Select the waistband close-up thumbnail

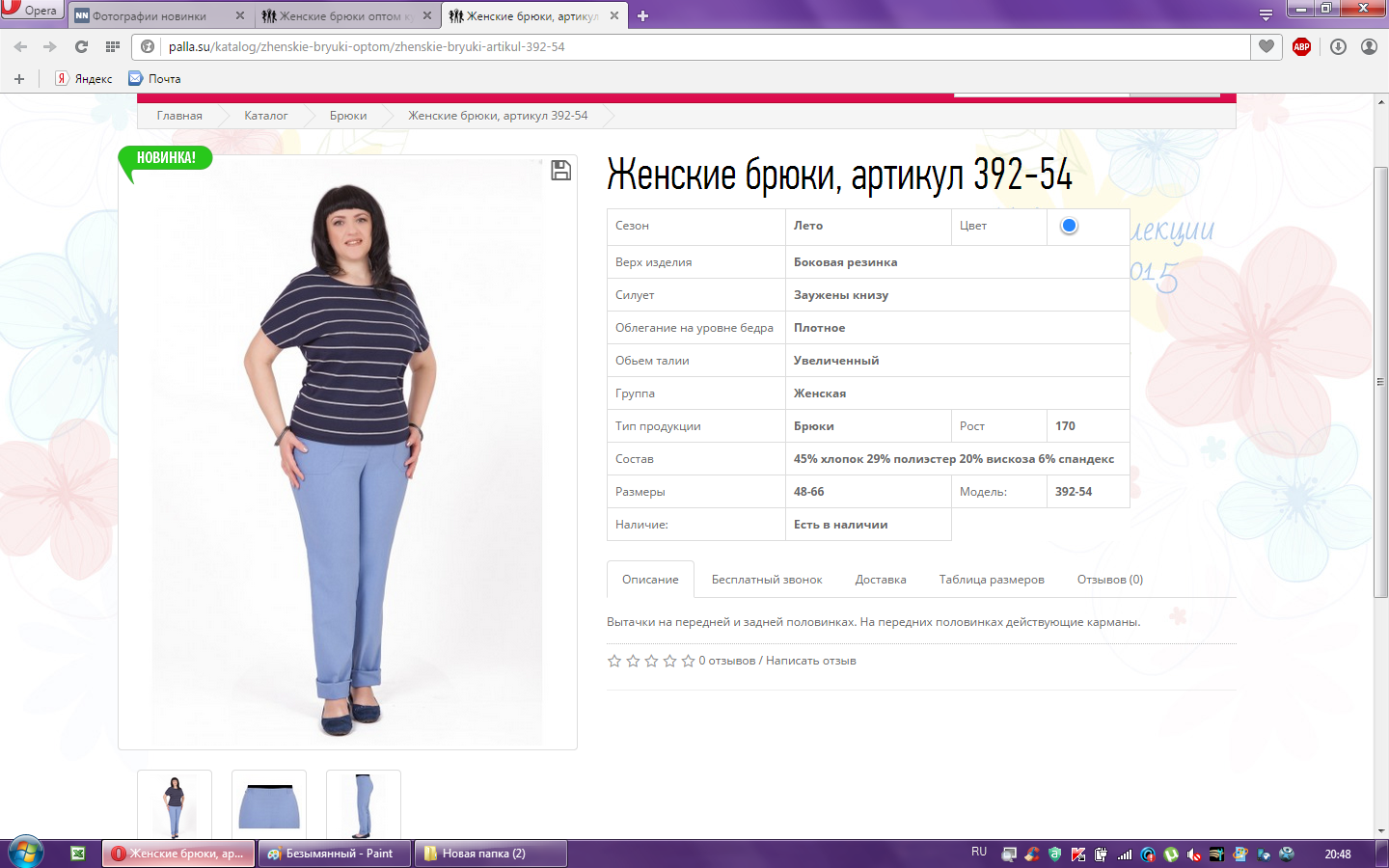tap(269, 805)
